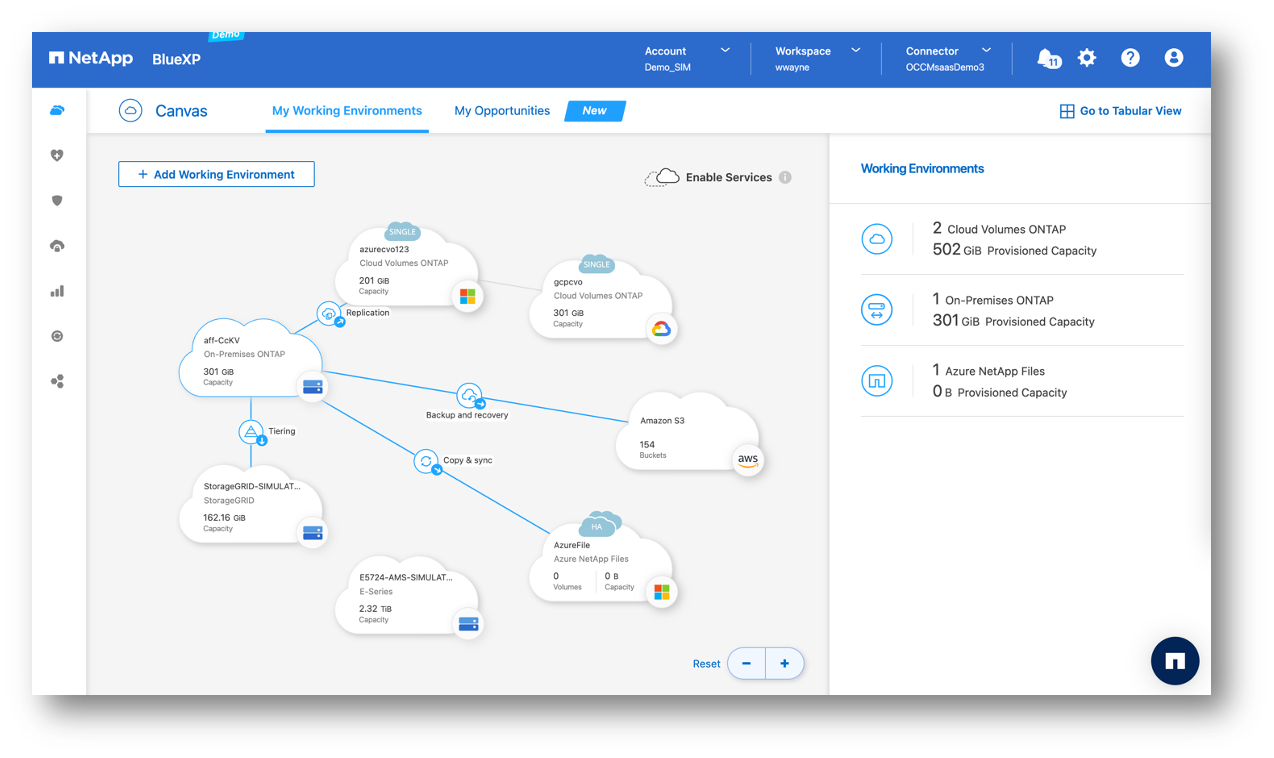Image resolution: width=1274 pixels, height=758 pixels.
Task: Select the azurecvo123 working environment
Action: click(x=406, y=267)
